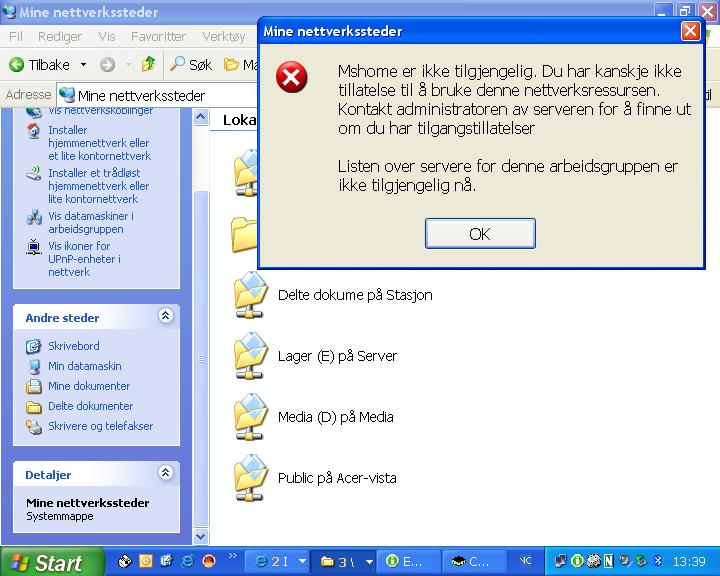Collapse the Andre steder panel

[165, 316]
